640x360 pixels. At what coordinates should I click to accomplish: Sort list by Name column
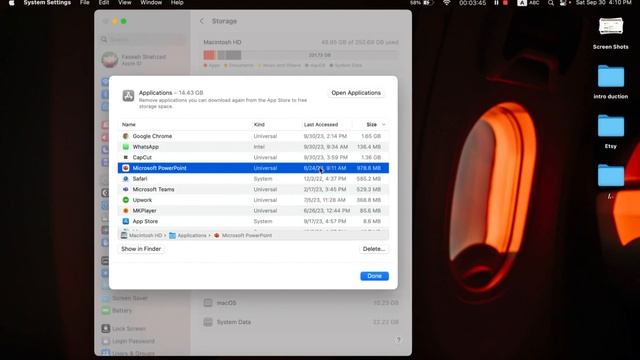129,124
